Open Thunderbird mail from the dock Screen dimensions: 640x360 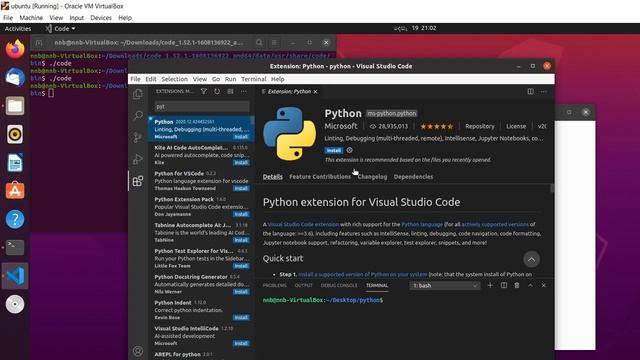tap(15, 78)
